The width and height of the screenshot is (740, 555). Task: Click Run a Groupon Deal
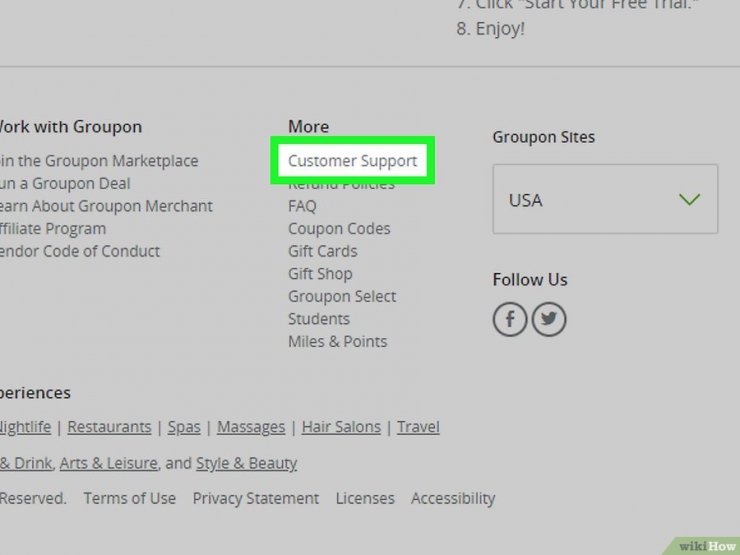pos(65,184)
